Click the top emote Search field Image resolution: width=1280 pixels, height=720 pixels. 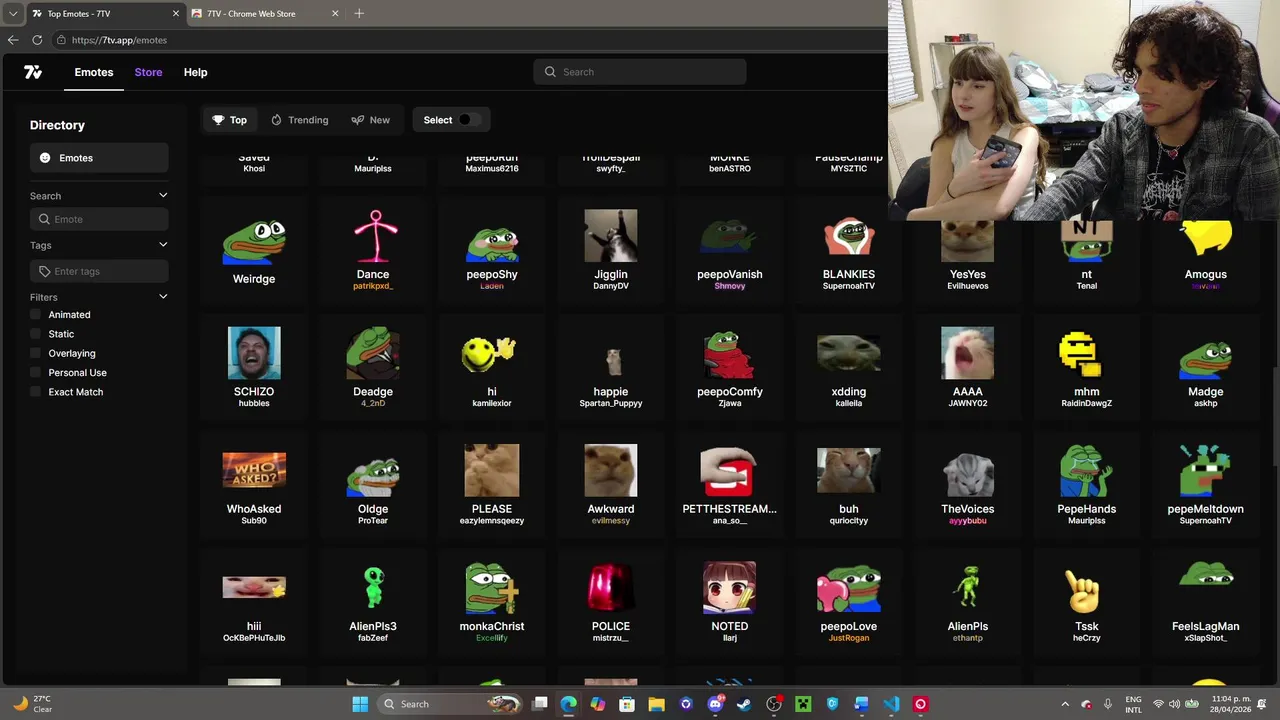coord(640,72)
